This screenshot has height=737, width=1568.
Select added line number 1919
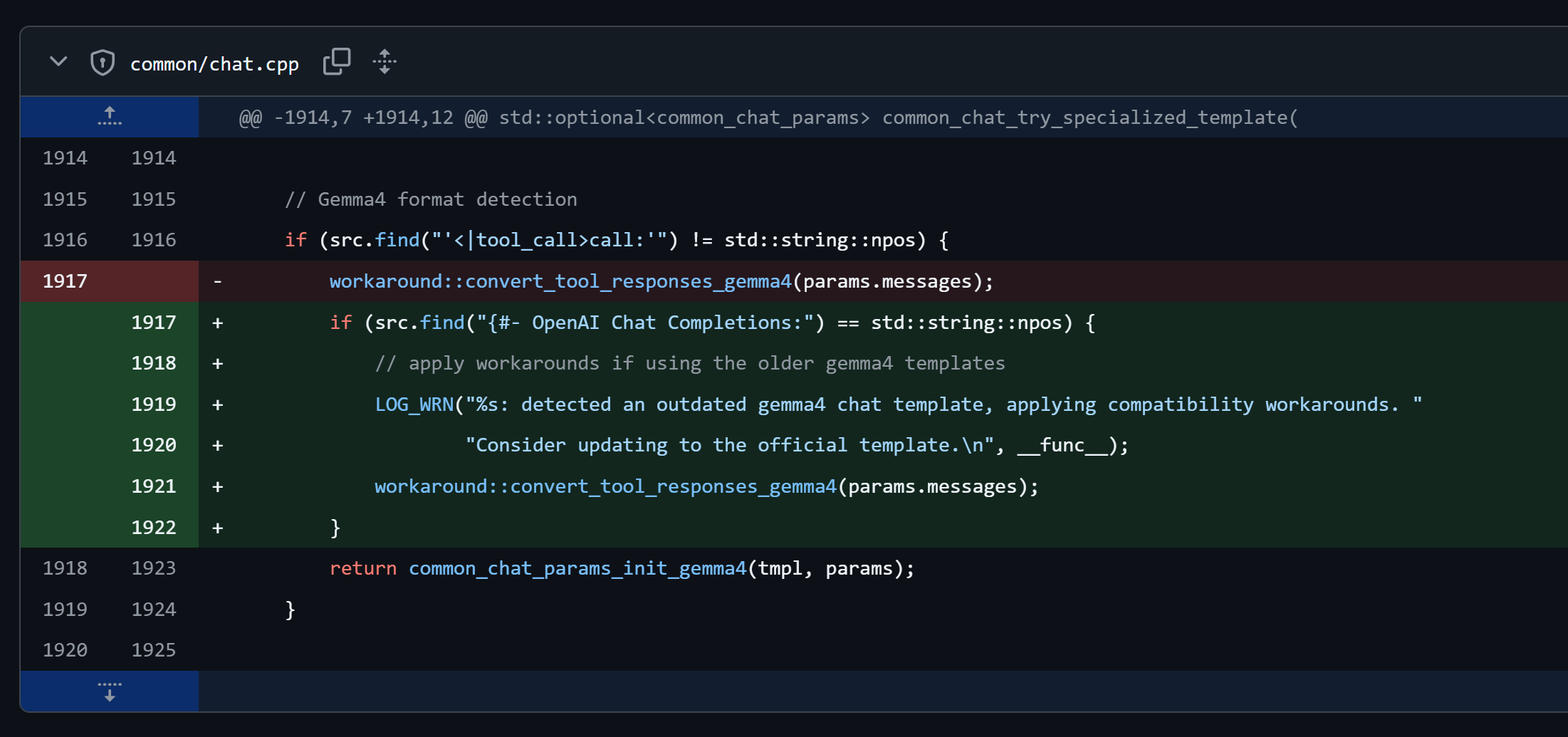click(x=154, y=404)
